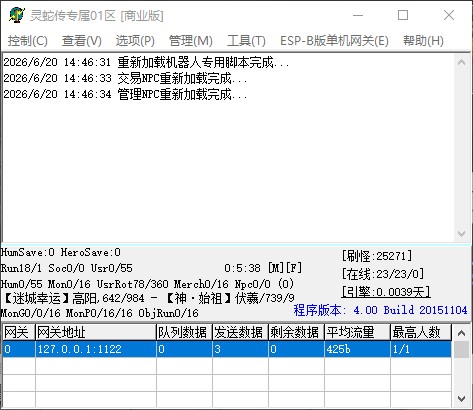
Task: Open the 管理(M) menu
Action: point(191,41)
